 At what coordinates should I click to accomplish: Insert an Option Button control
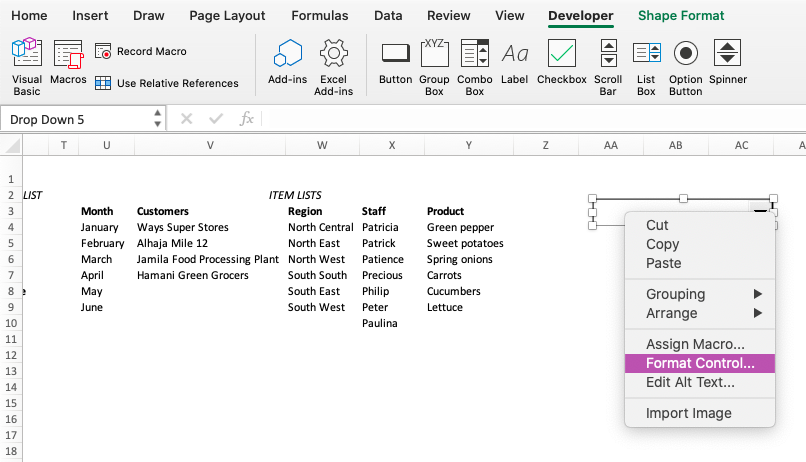pos(685,67)
